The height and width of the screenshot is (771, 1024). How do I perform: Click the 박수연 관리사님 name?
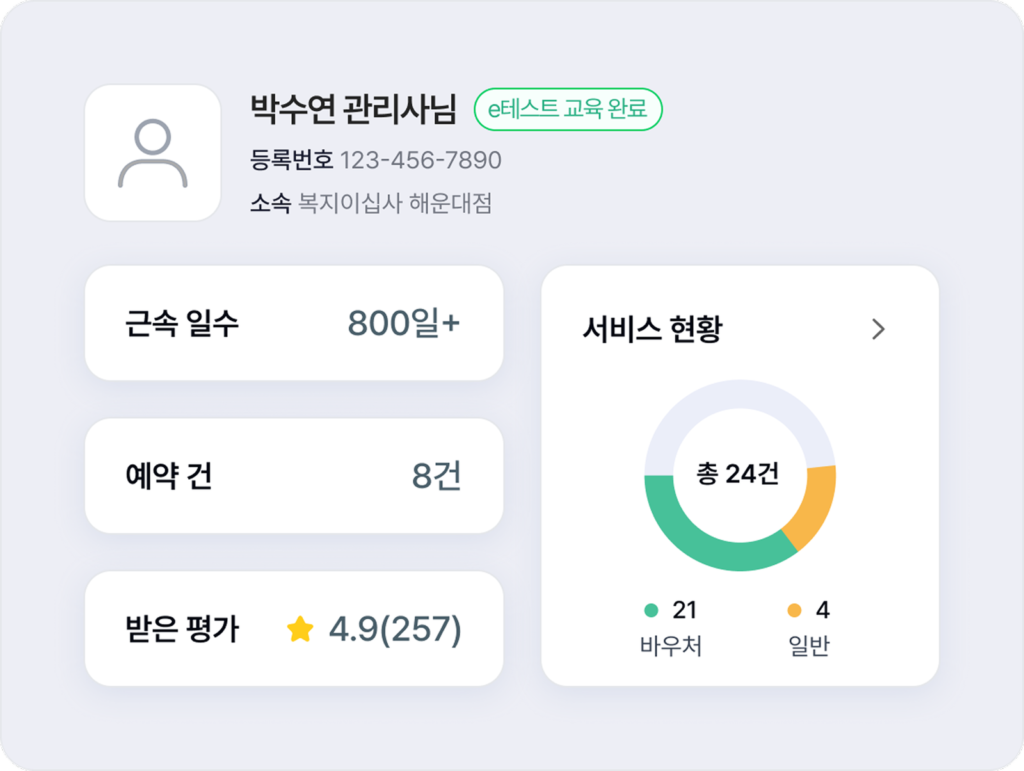pos(353,108)
